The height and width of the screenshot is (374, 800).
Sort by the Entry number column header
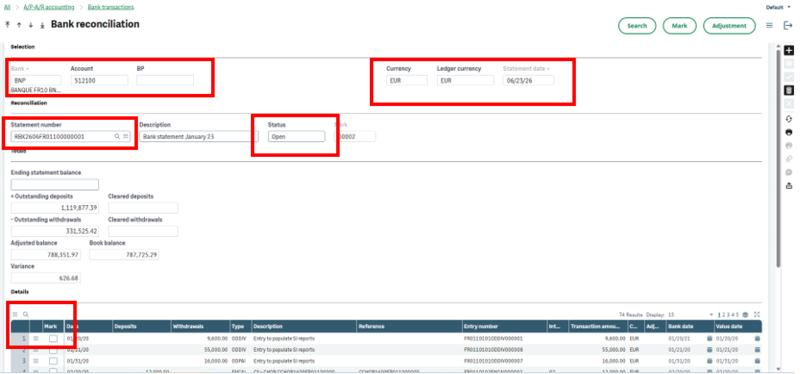[x=504, y=327]
